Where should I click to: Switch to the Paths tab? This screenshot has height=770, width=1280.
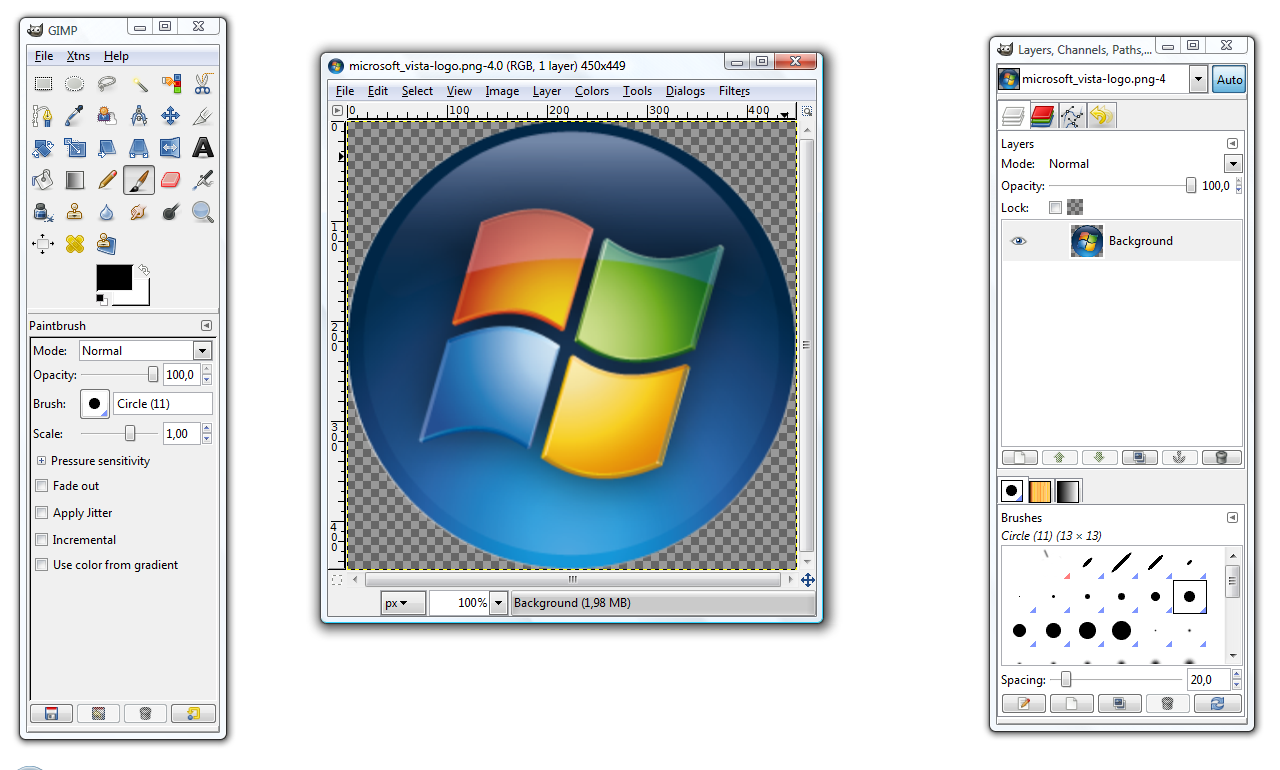coord(1072,116)
